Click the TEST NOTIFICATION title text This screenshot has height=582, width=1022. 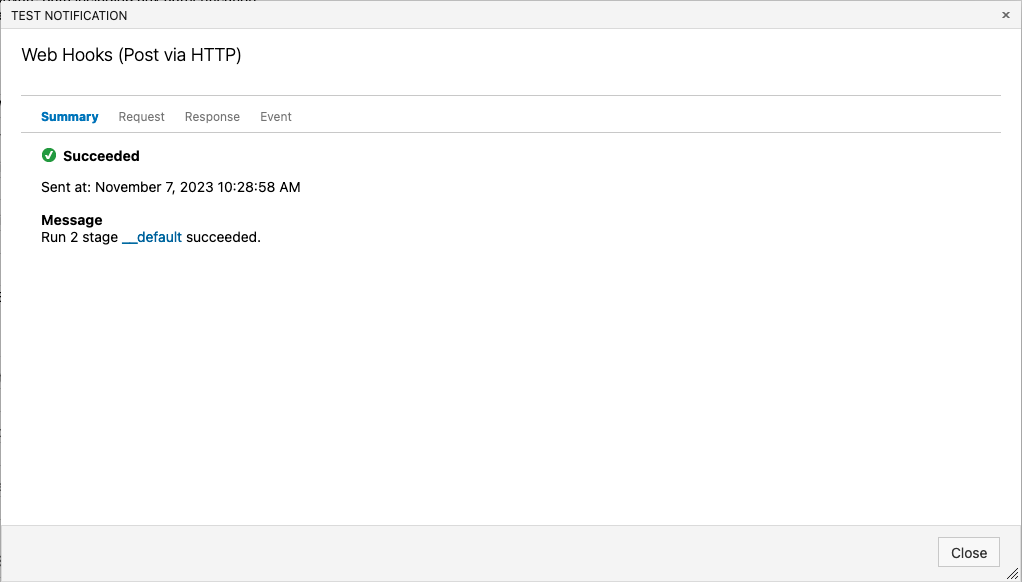pos(69,16)
